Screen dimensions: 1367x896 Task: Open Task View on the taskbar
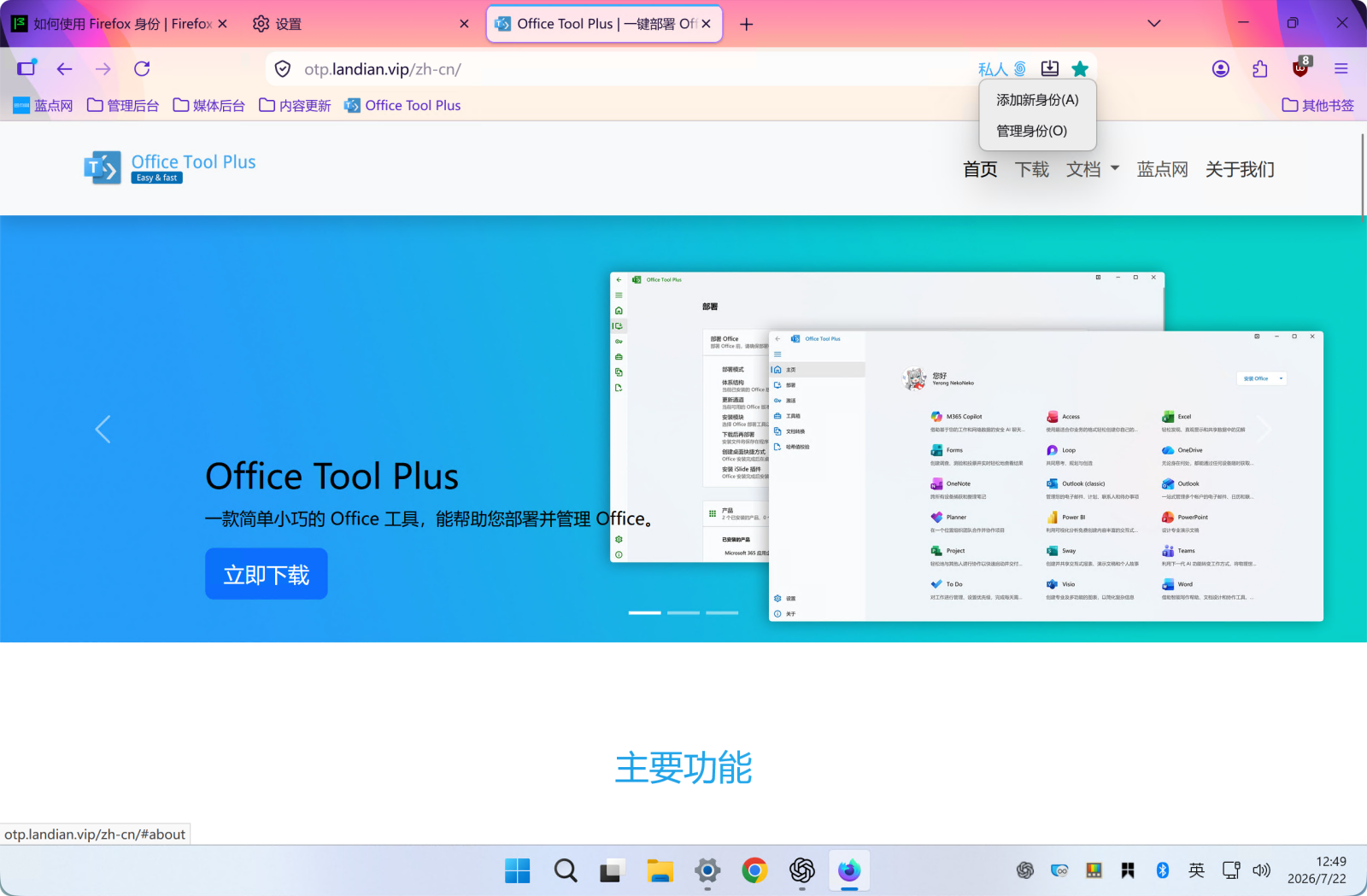[x=611, y=870]
